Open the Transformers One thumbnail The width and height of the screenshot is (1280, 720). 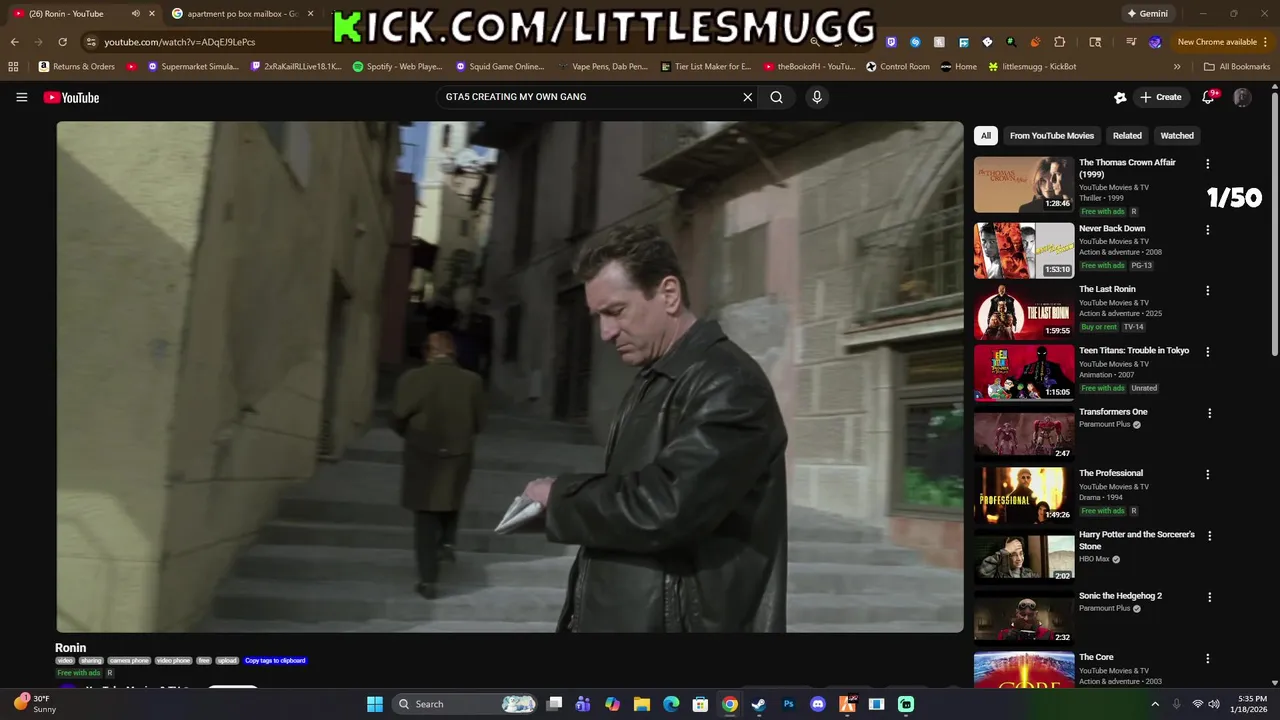pos(1024,433)
